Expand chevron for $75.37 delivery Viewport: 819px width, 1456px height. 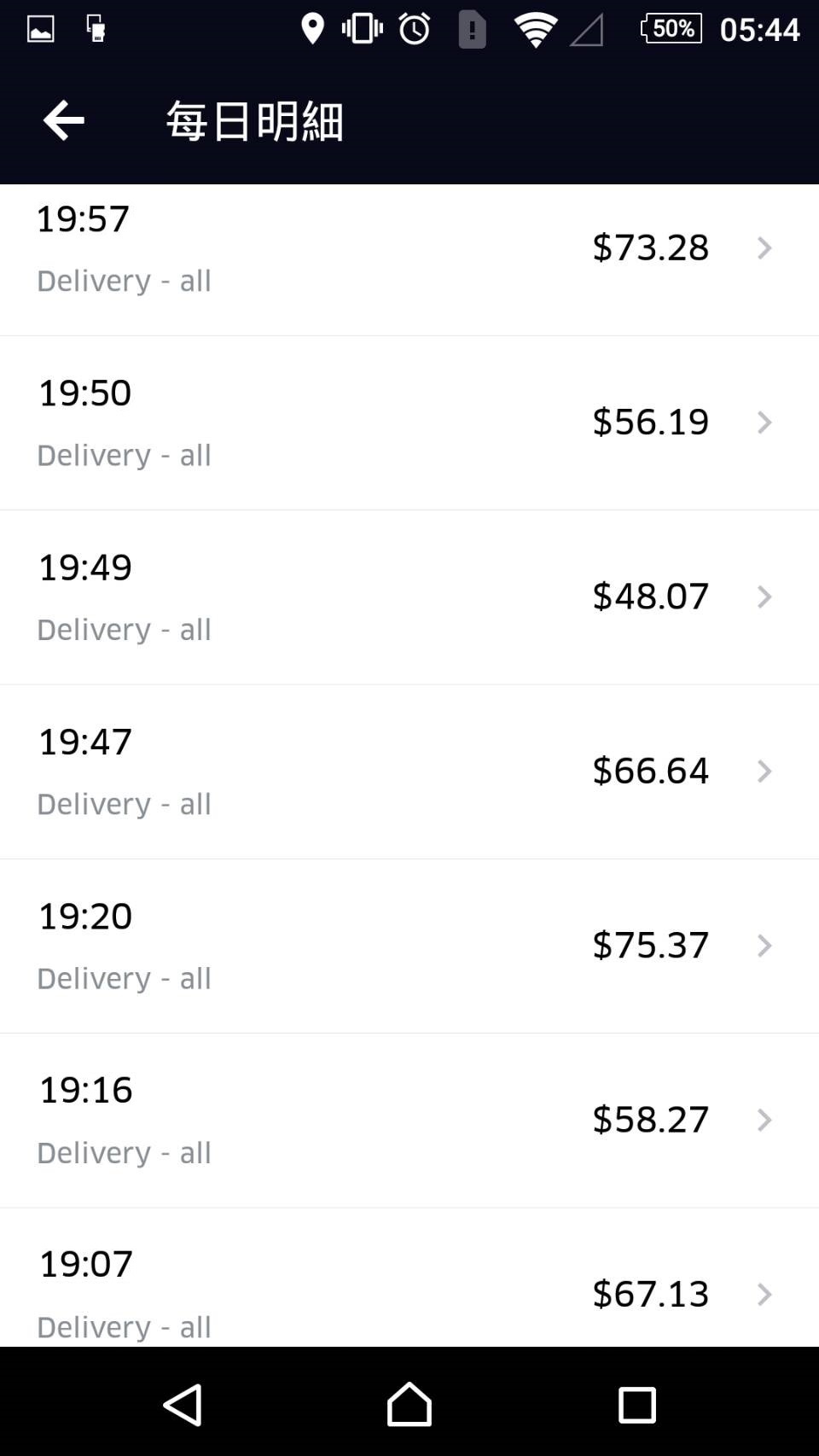pyautogui.click(x=764, y=946)
